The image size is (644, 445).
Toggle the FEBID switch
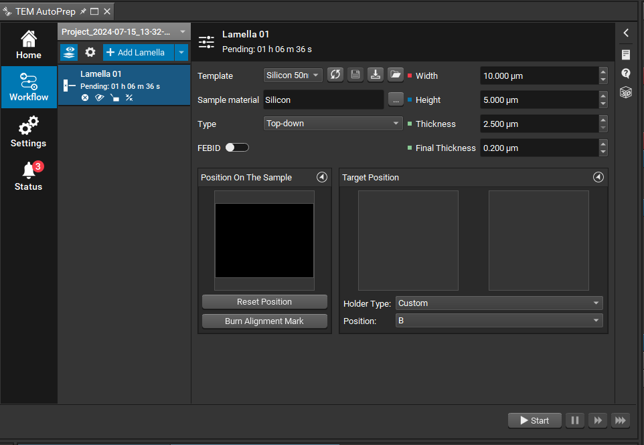click(x=236, y=148)
